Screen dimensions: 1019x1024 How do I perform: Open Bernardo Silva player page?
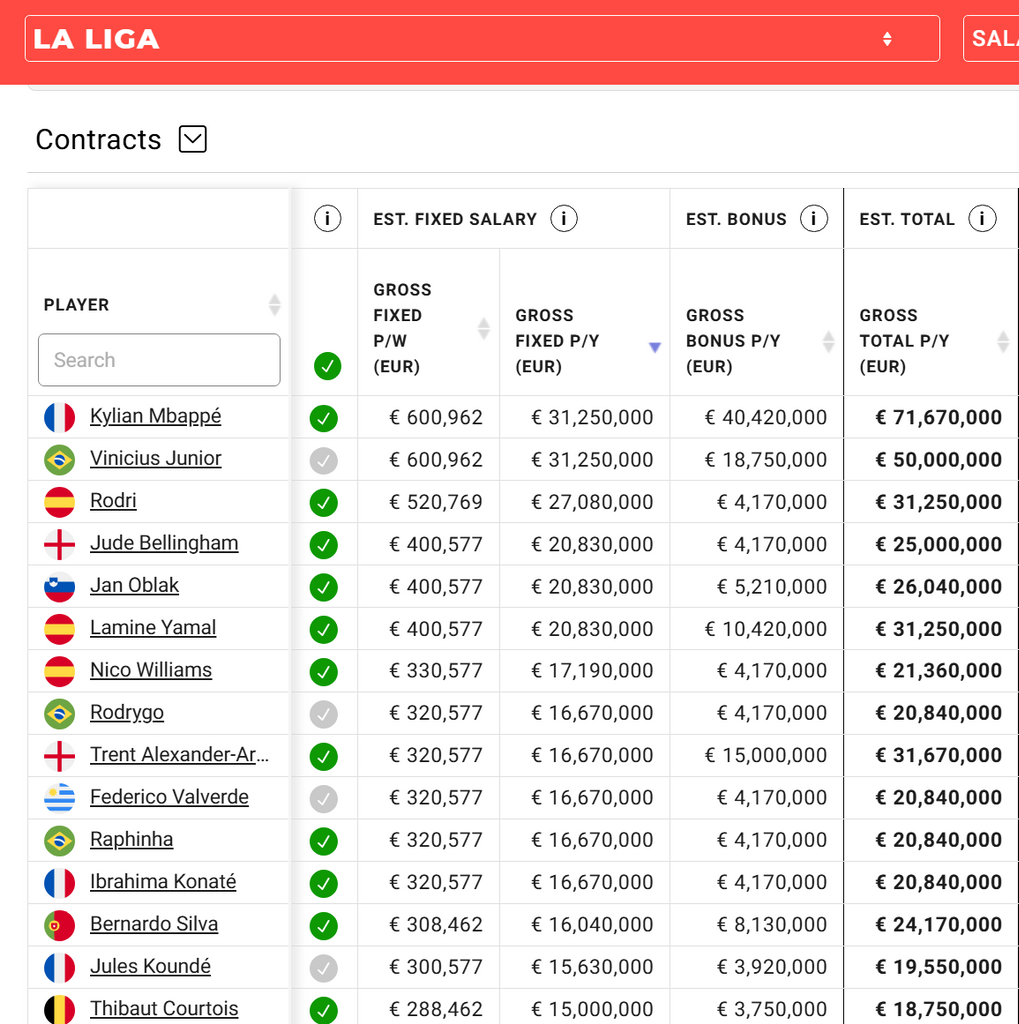tap(154, 925)
